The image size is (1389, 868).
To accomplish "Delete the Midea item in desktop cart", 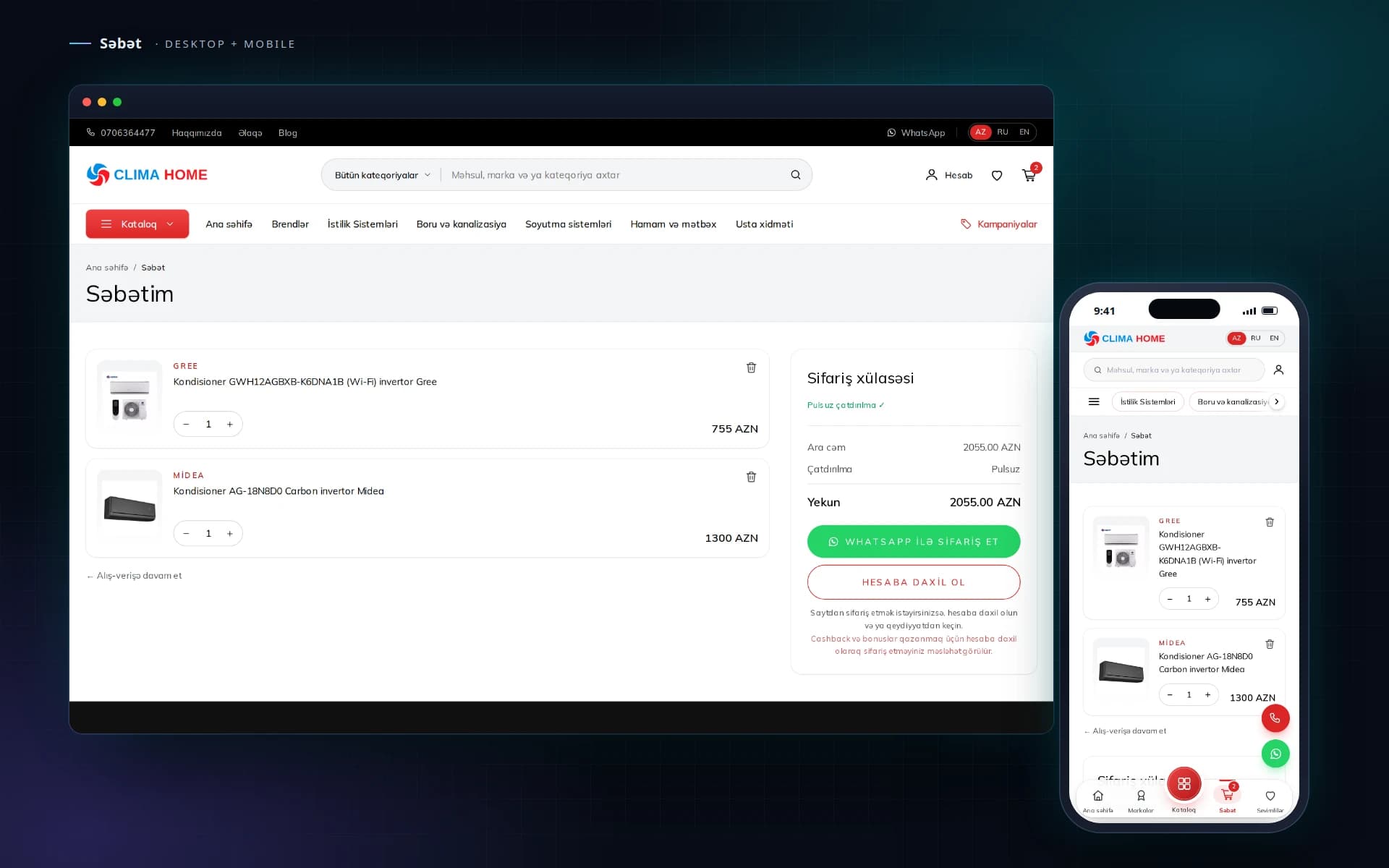I will click(751, 477).
